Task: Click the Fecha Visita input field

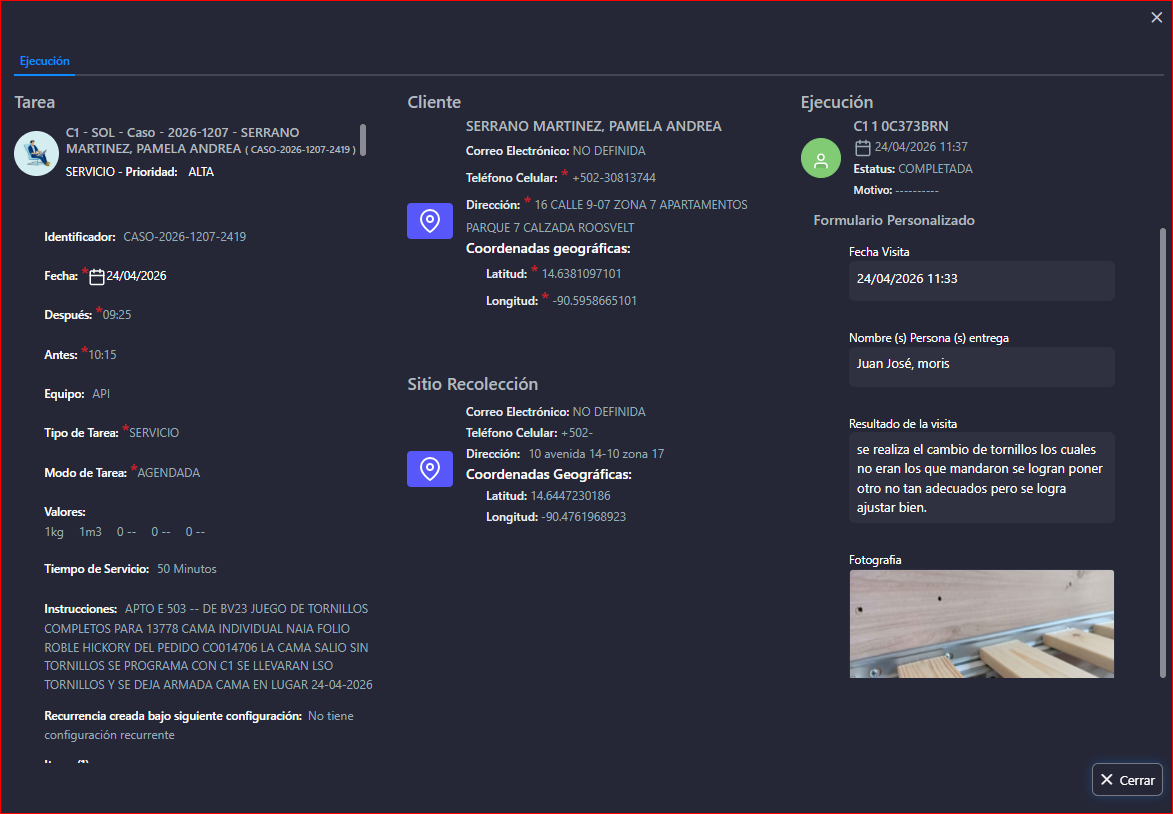Action: 981,280
